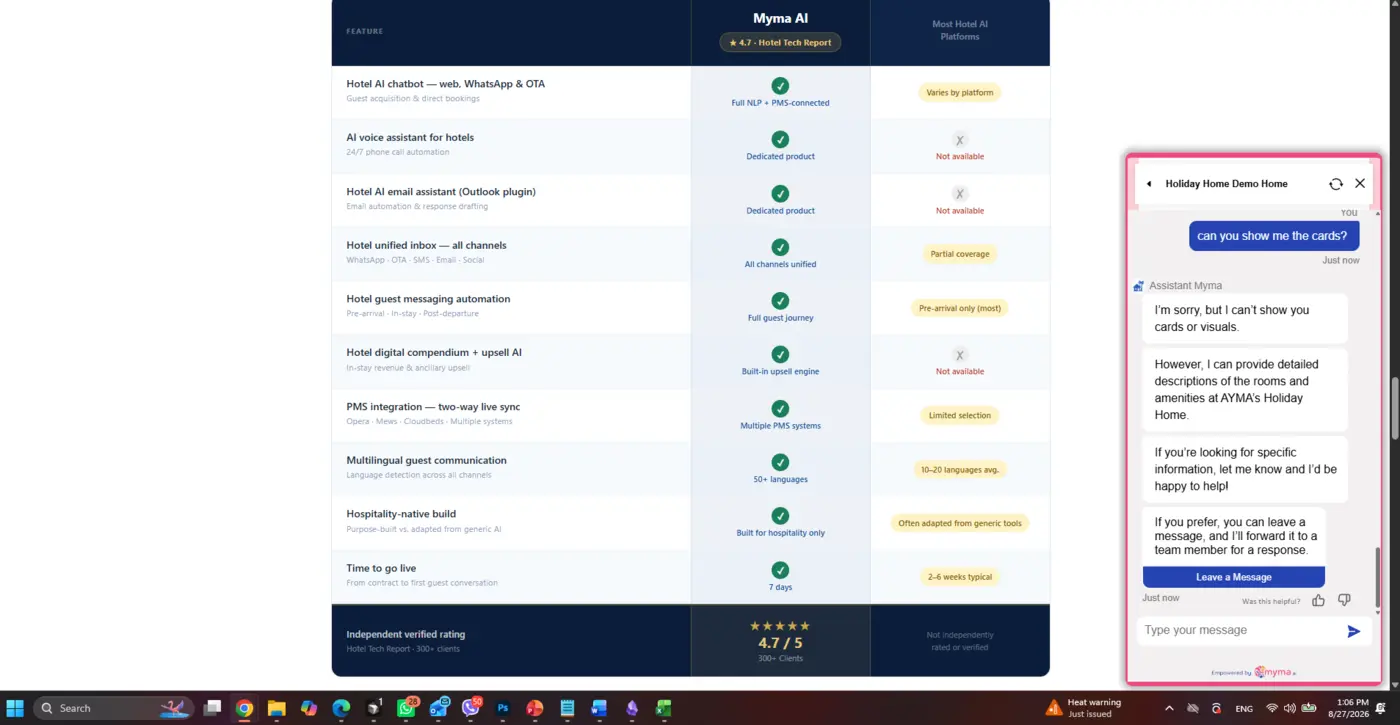This screenshot has width=1400, height=725.
Task: Click the checkmark in Hotel AI chatbot row
Action: click(780, 86)
